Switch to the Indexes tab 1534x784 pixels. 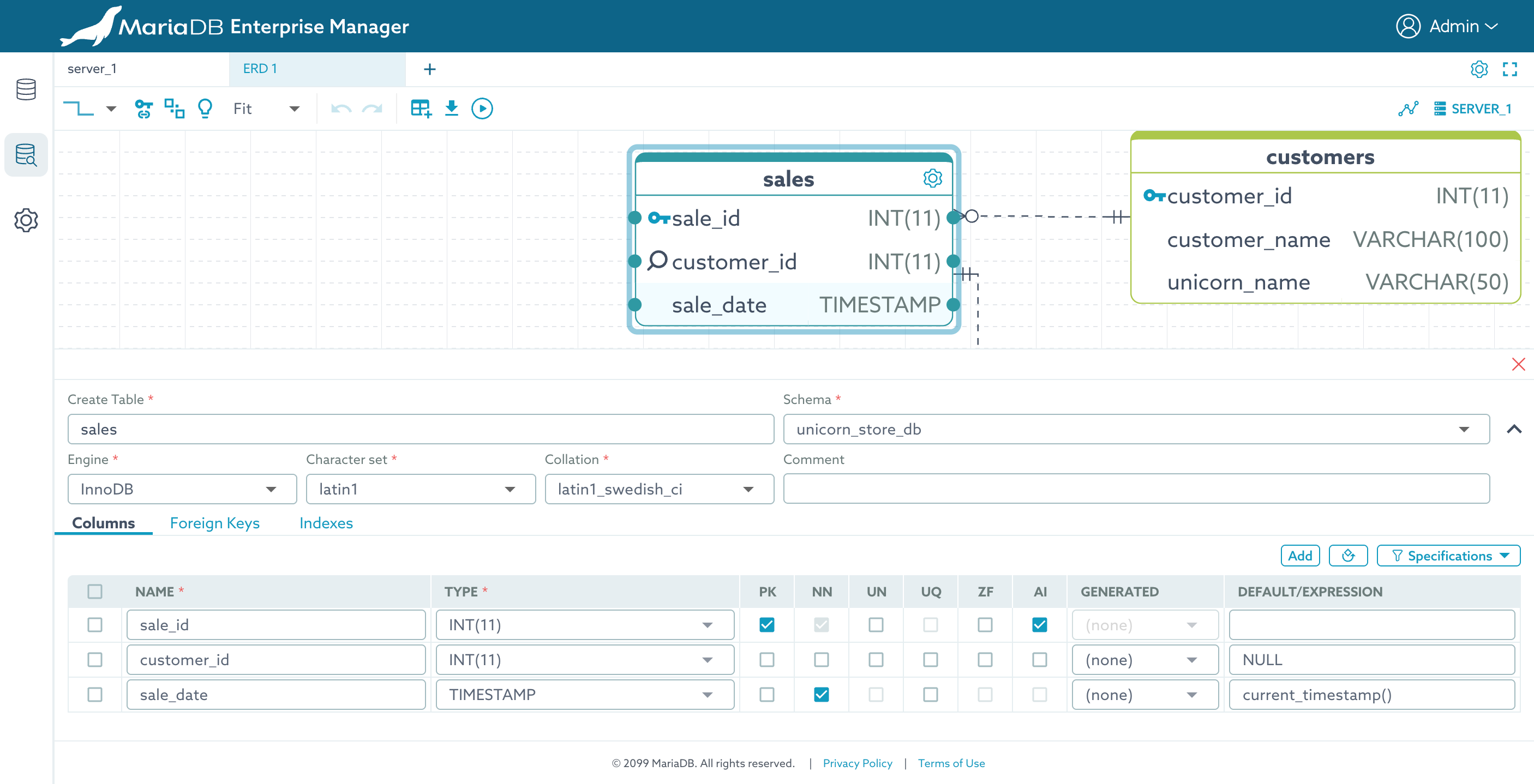tap(326, 523)
